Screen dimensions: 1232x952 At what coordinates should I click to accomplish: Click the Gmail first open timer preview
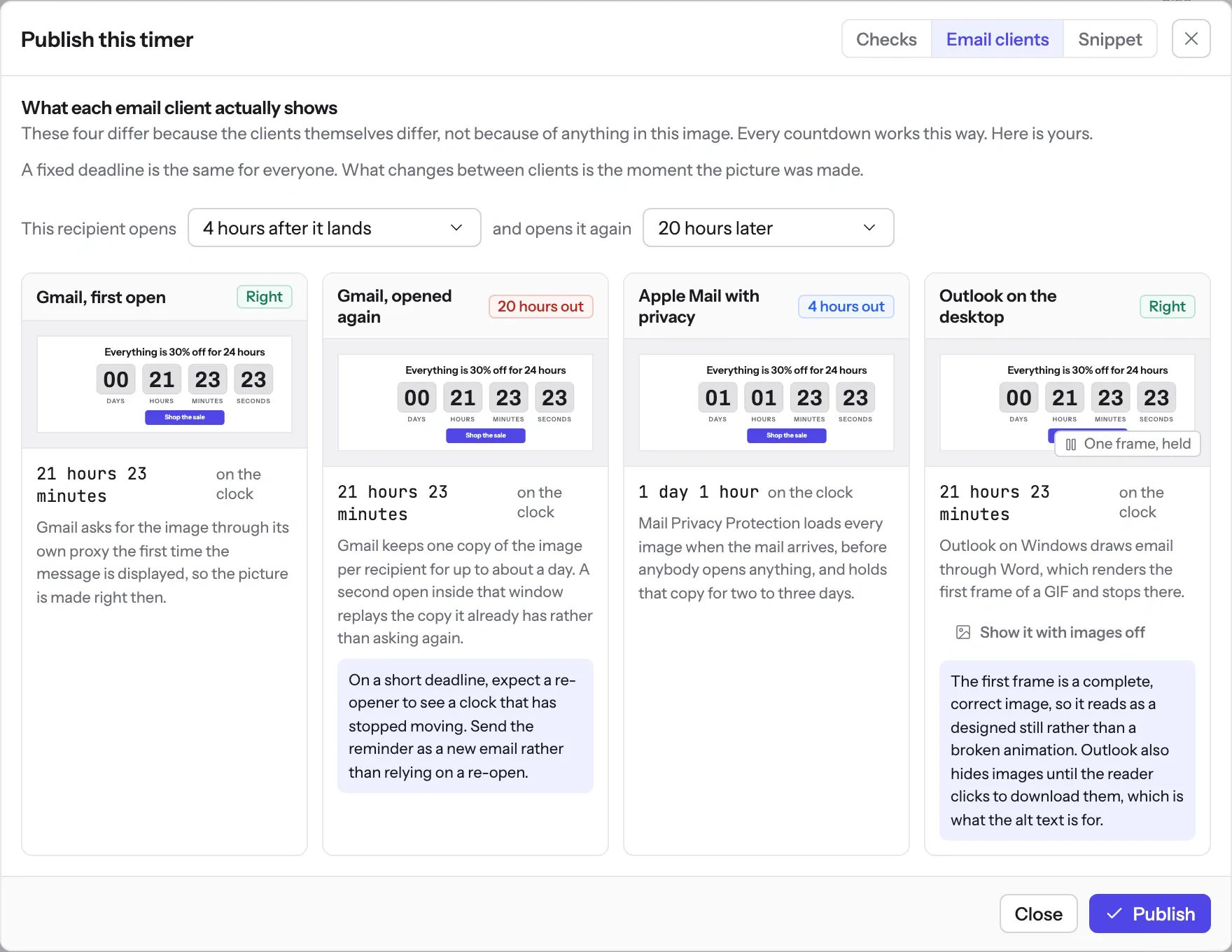coord(164,384)
